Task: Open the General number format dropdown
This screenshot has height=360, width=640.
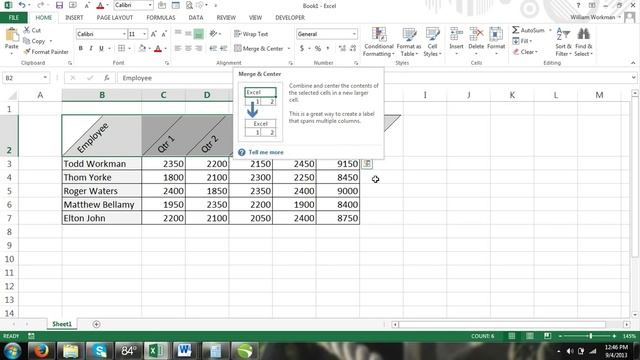Action: tap(354, 34)
